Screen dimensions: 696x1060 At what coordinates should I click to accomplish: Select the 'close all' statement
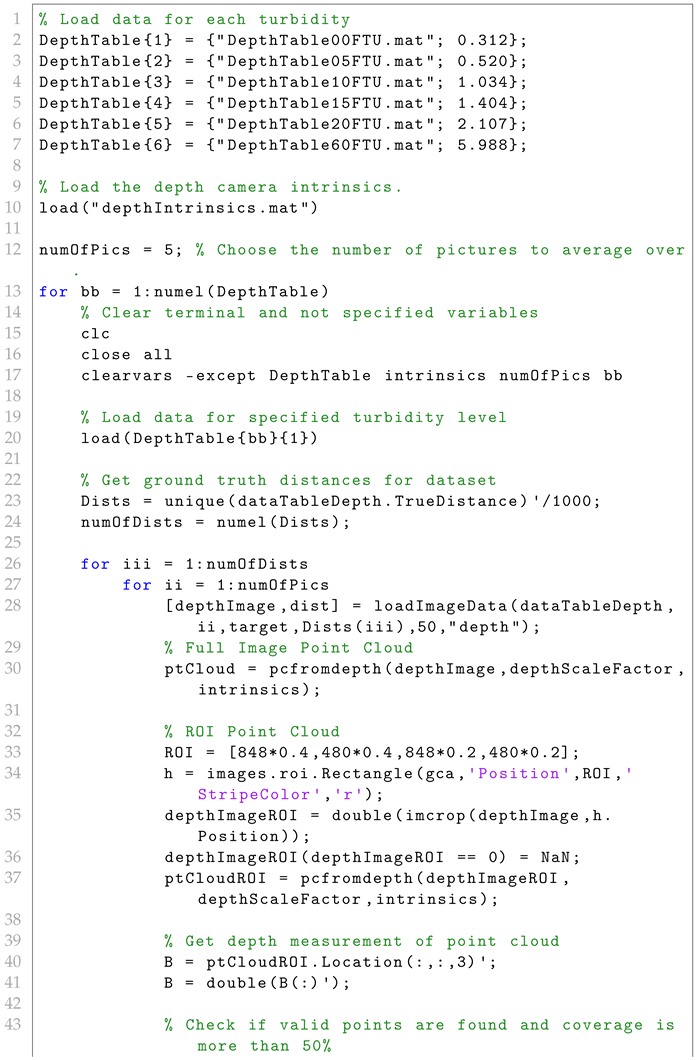[x=127, y=354]
